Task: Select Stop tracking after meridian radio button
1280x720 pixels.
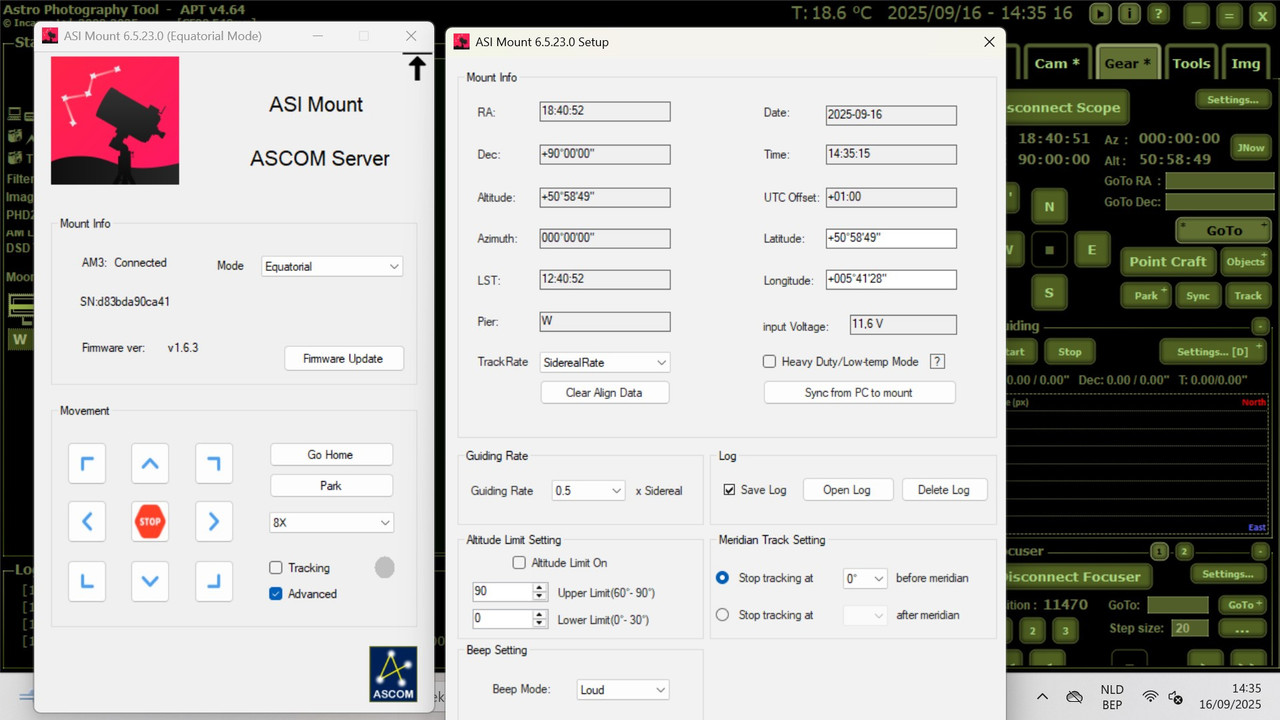Action: click(723, 615)
